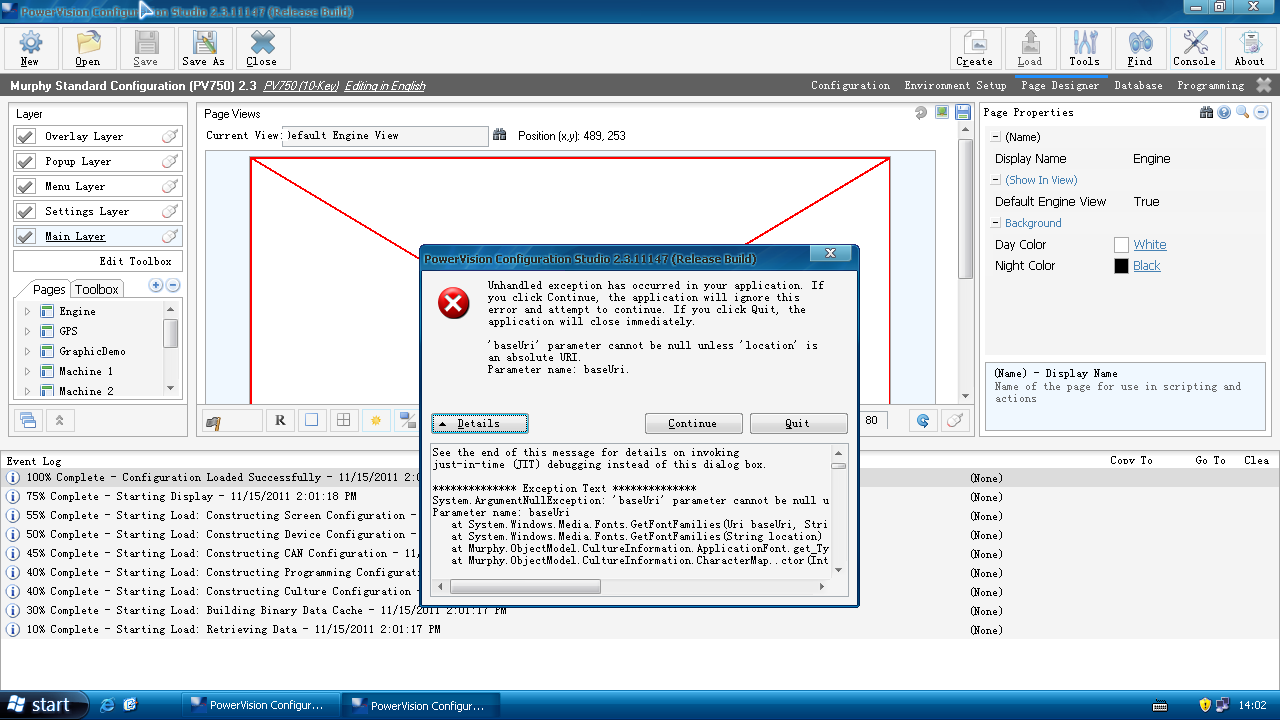Expand the GPS page tree node
The height and width of the screenshot is (720, 1280).
28,331
